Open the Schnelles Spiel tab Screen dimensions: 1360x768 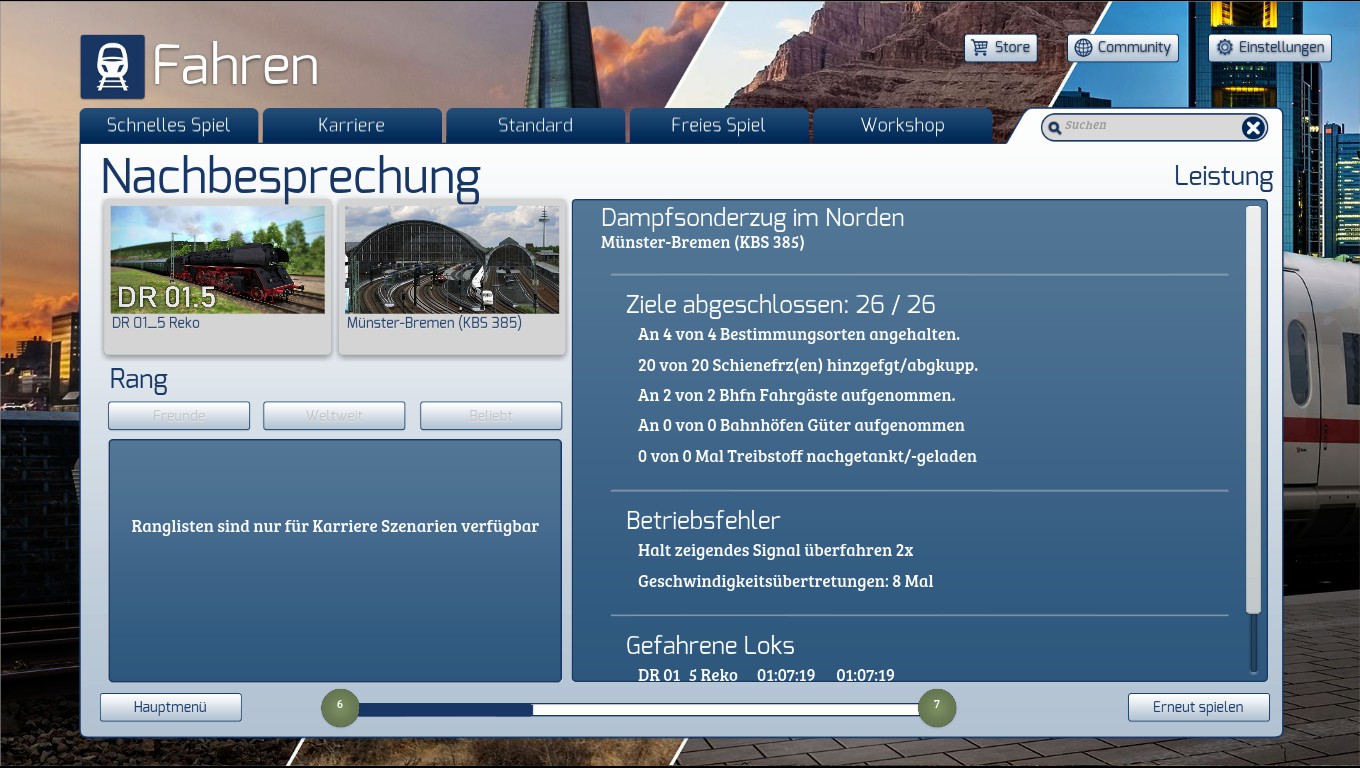[168, 125]
